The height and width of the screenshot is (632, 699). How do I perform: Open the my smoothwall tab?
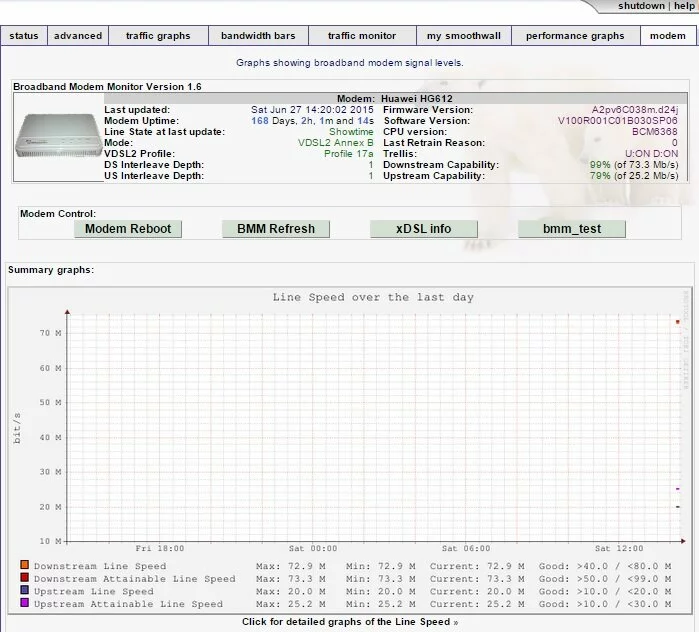click(x=461, y=36)
